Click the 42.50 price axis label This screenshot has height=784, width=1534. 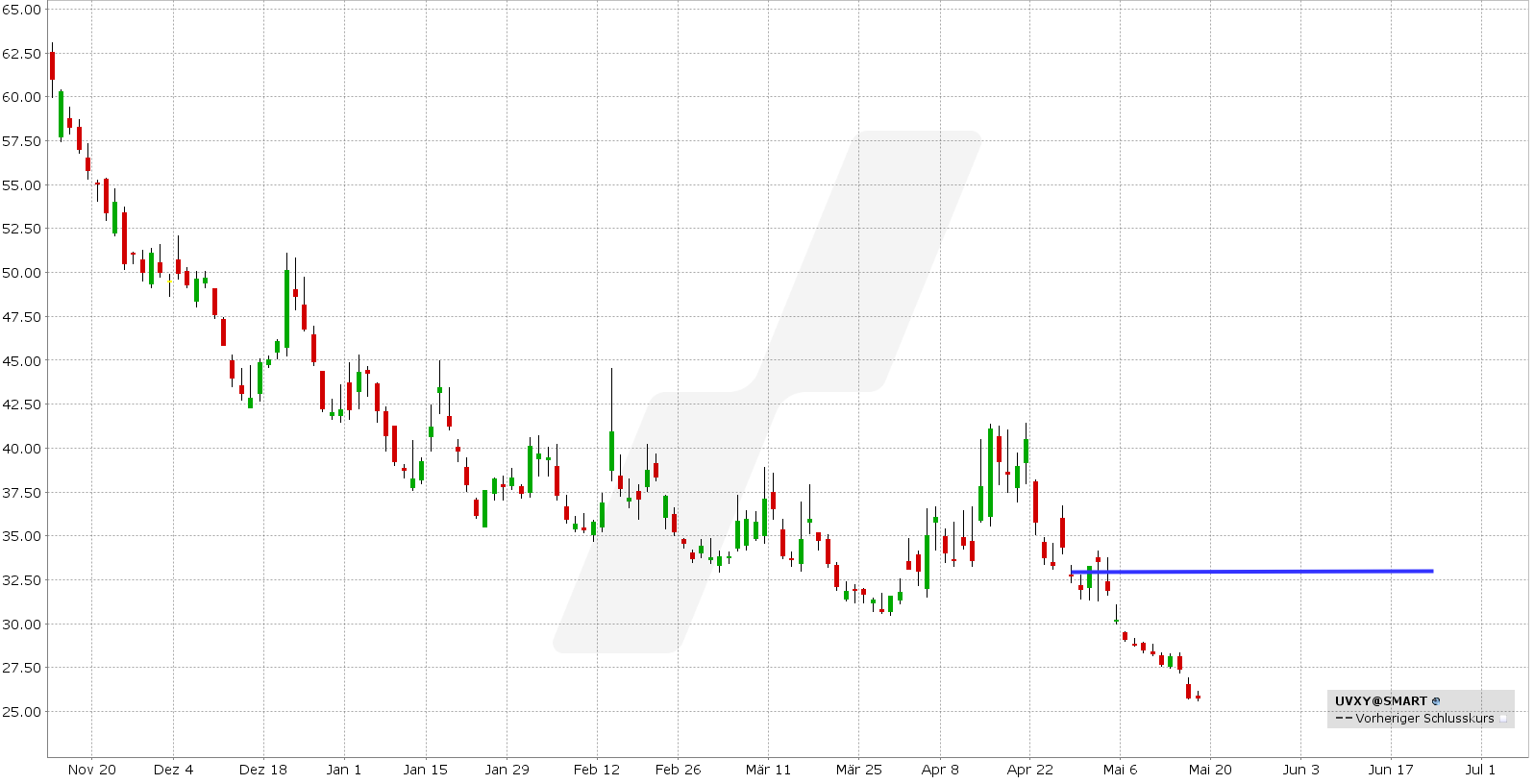[21, 404]
